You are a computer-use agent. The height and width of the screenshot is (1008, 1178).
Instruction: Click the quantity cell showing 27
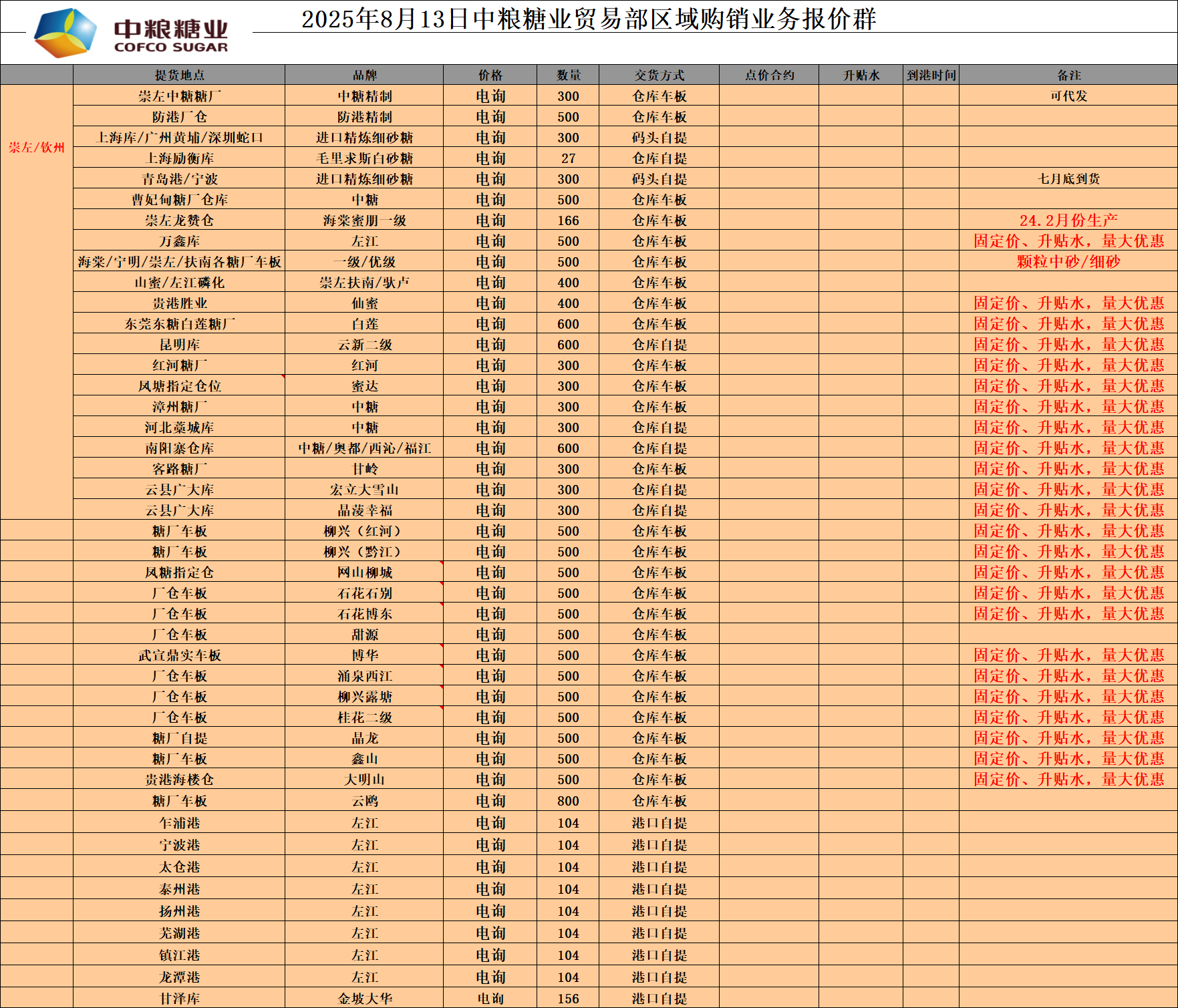point(568,158)
